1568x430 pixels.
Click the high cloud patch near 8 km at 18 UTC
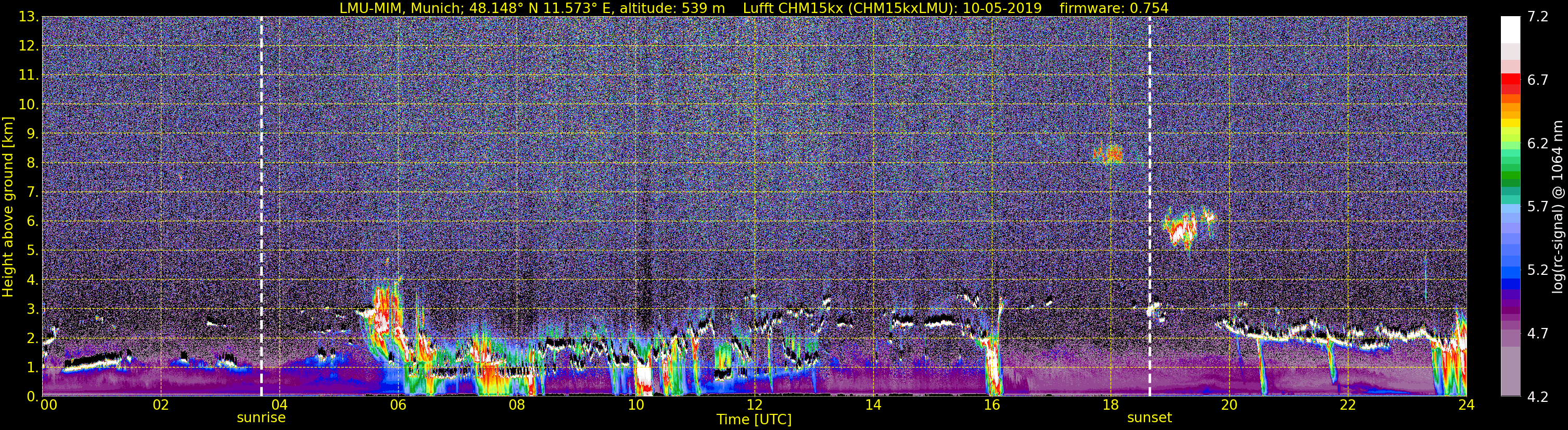pos(1108,154)
